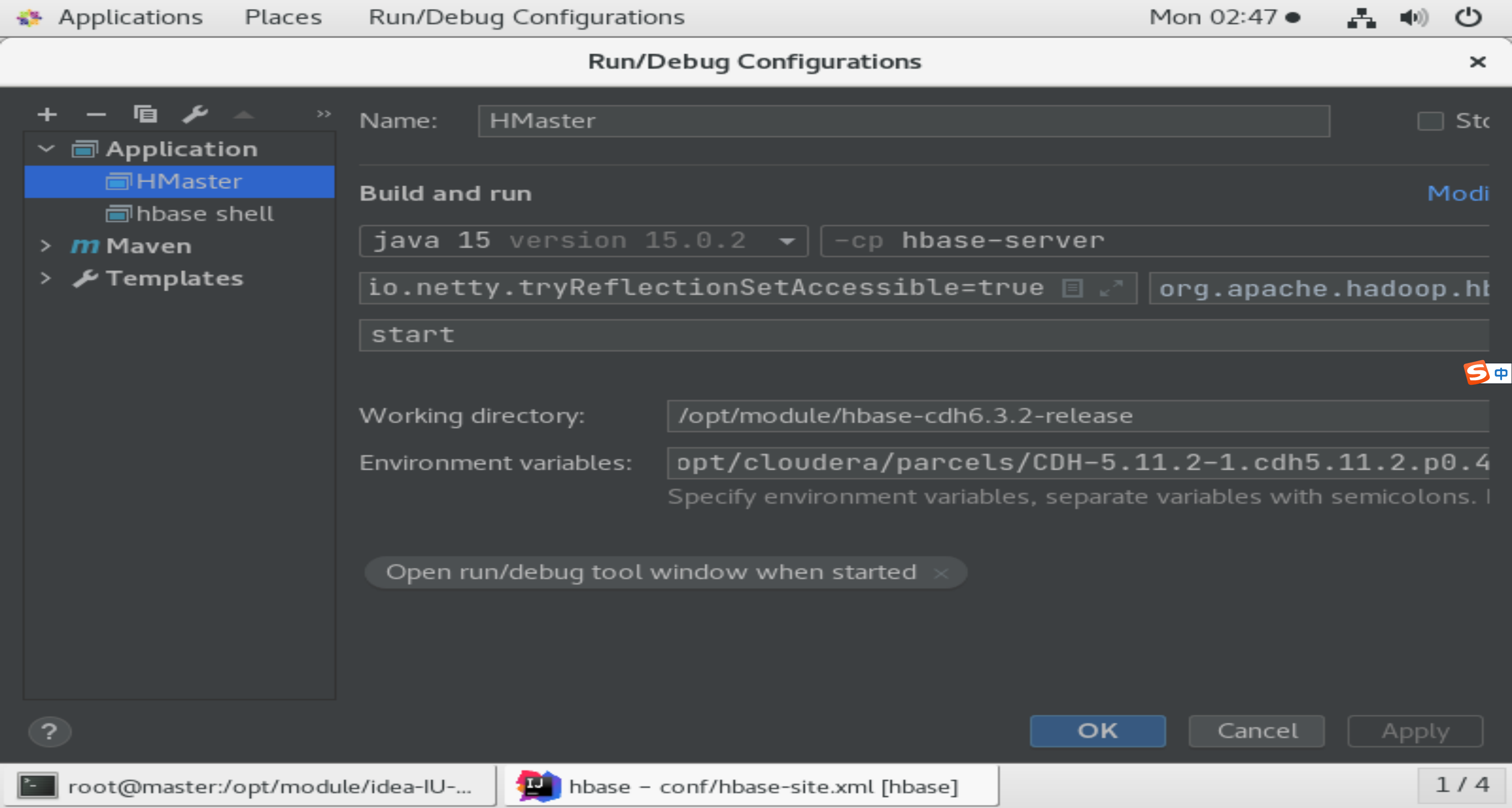
Task: Toggle the Store as project file checkbox
Action: click(1430, 121)
